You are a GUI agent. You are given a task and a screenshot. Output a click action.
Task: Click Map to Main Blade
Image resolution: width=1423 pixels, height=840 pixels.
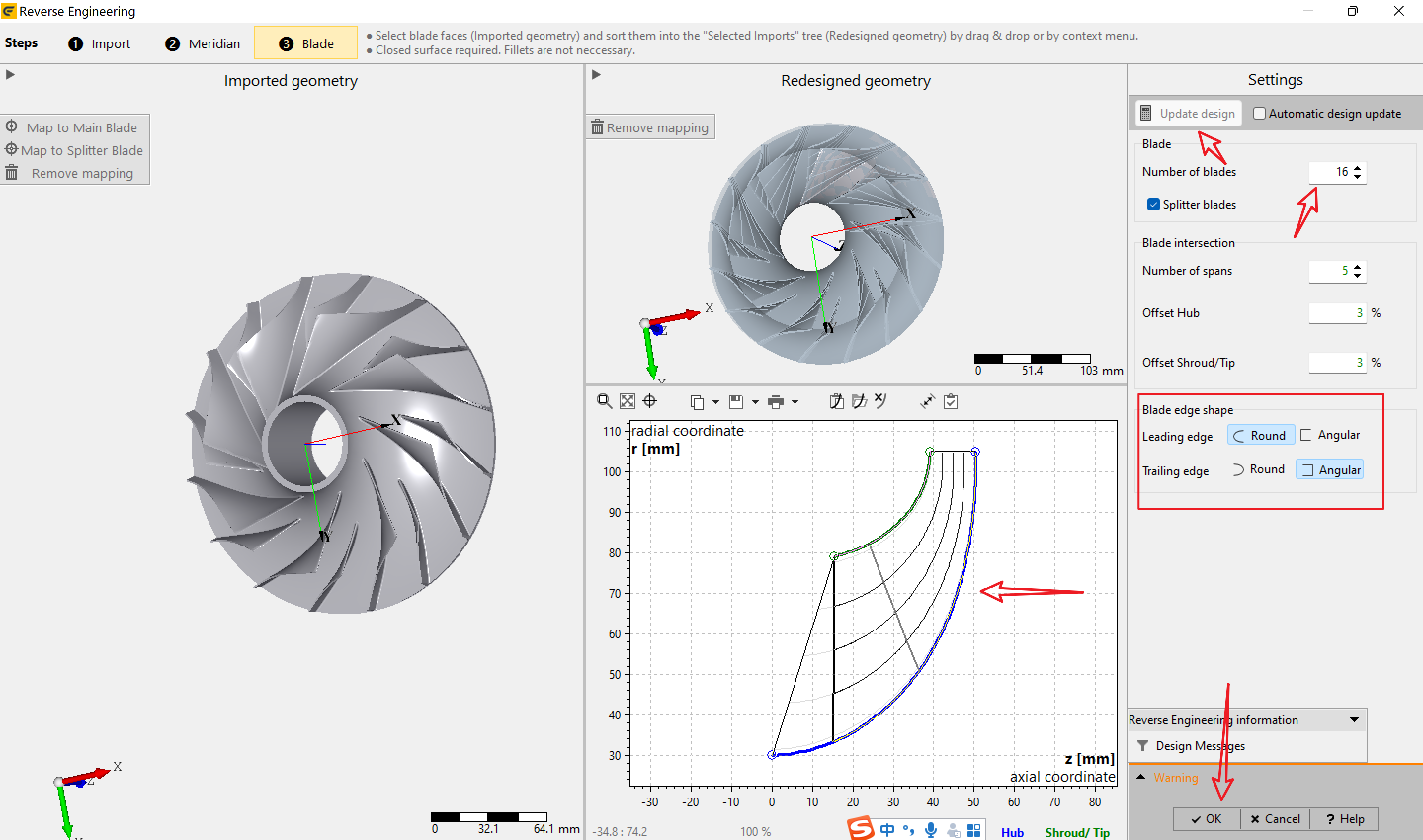pos(75,128)
